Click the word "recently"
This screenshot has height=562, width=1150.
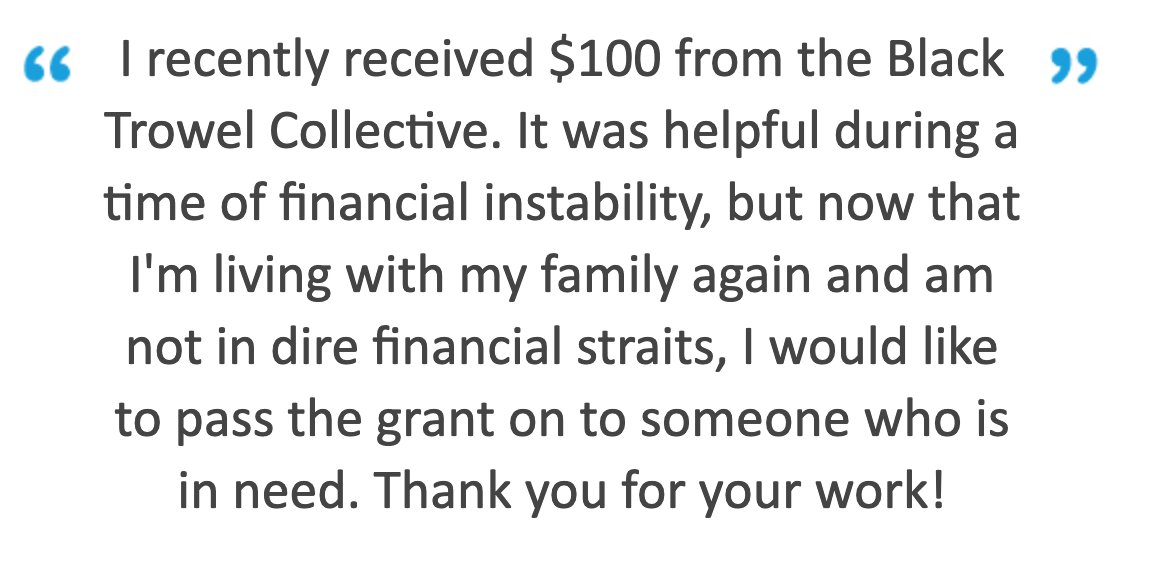[237, 63]
